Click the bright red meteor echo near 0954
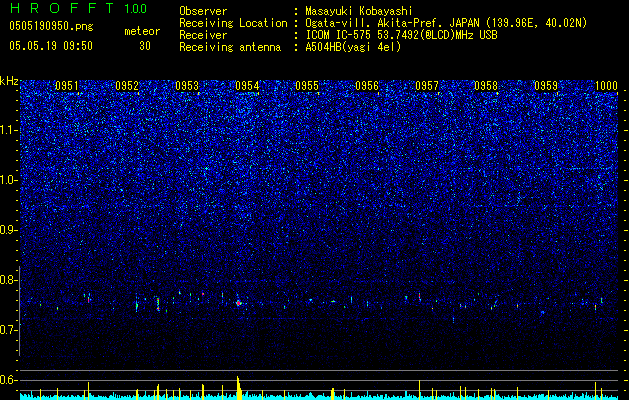The image size is (629, 400). (x=238, y=303)
